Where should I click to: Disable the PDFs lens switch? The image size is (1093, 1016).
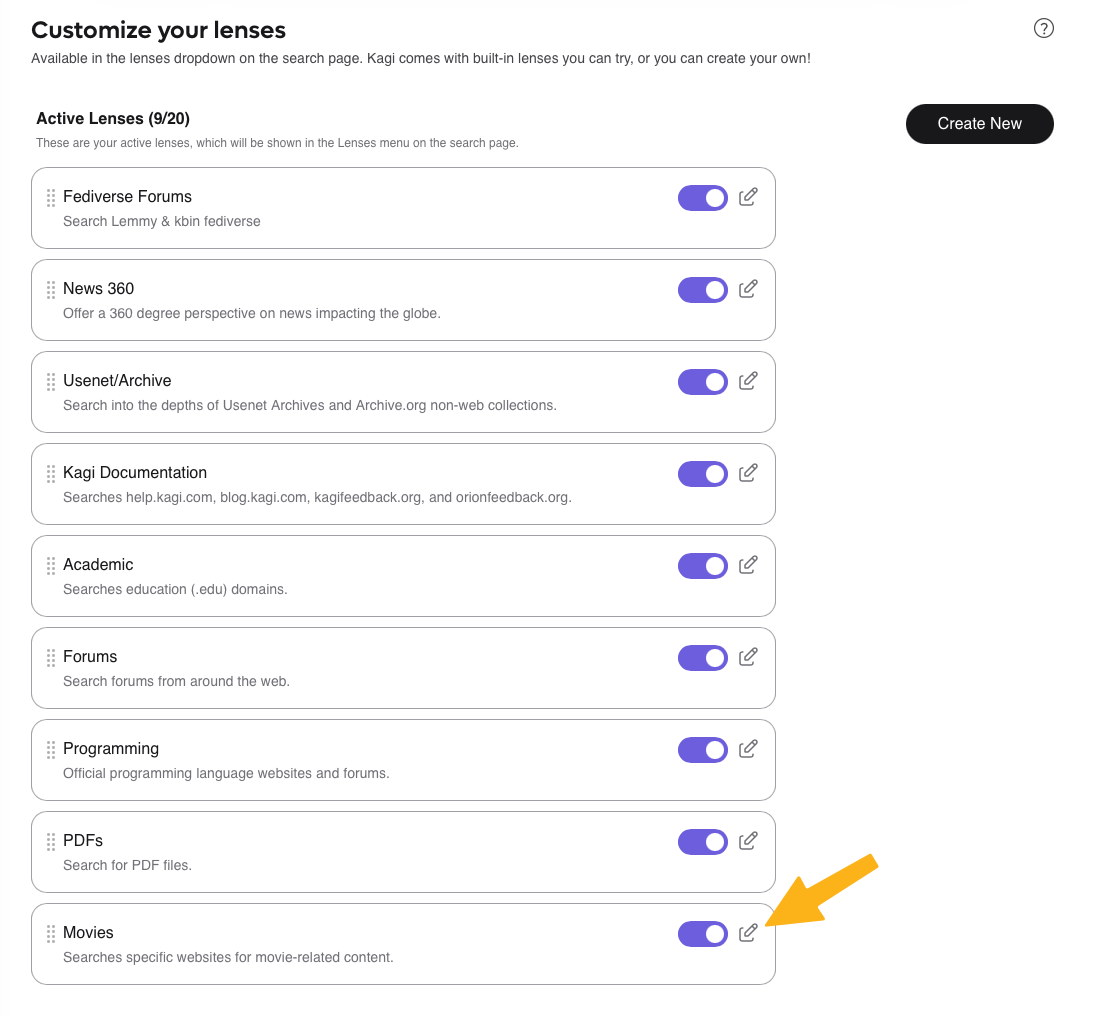(x=703, y=842)
